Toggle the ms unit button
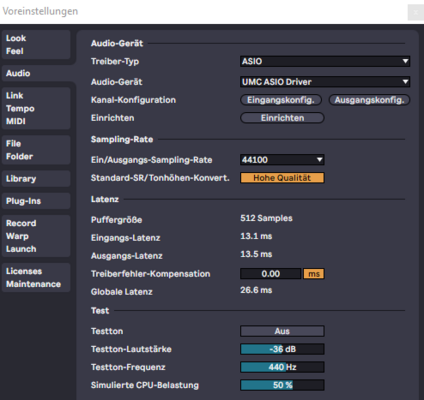The image size is (424, 400). 314,274
